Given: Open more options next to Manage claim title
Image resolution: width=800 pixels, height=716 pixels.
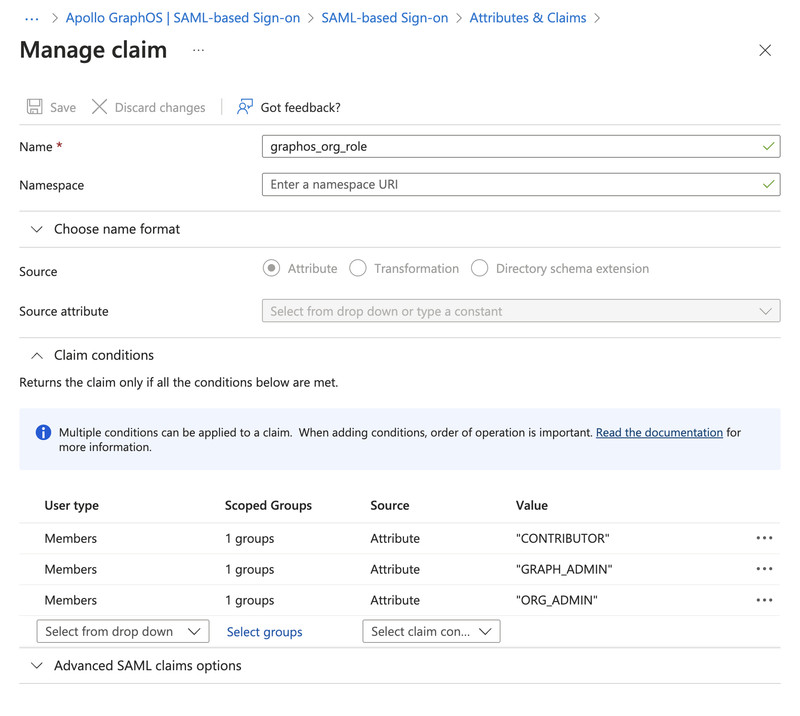Looking at the screenshot, I should 198,50.
